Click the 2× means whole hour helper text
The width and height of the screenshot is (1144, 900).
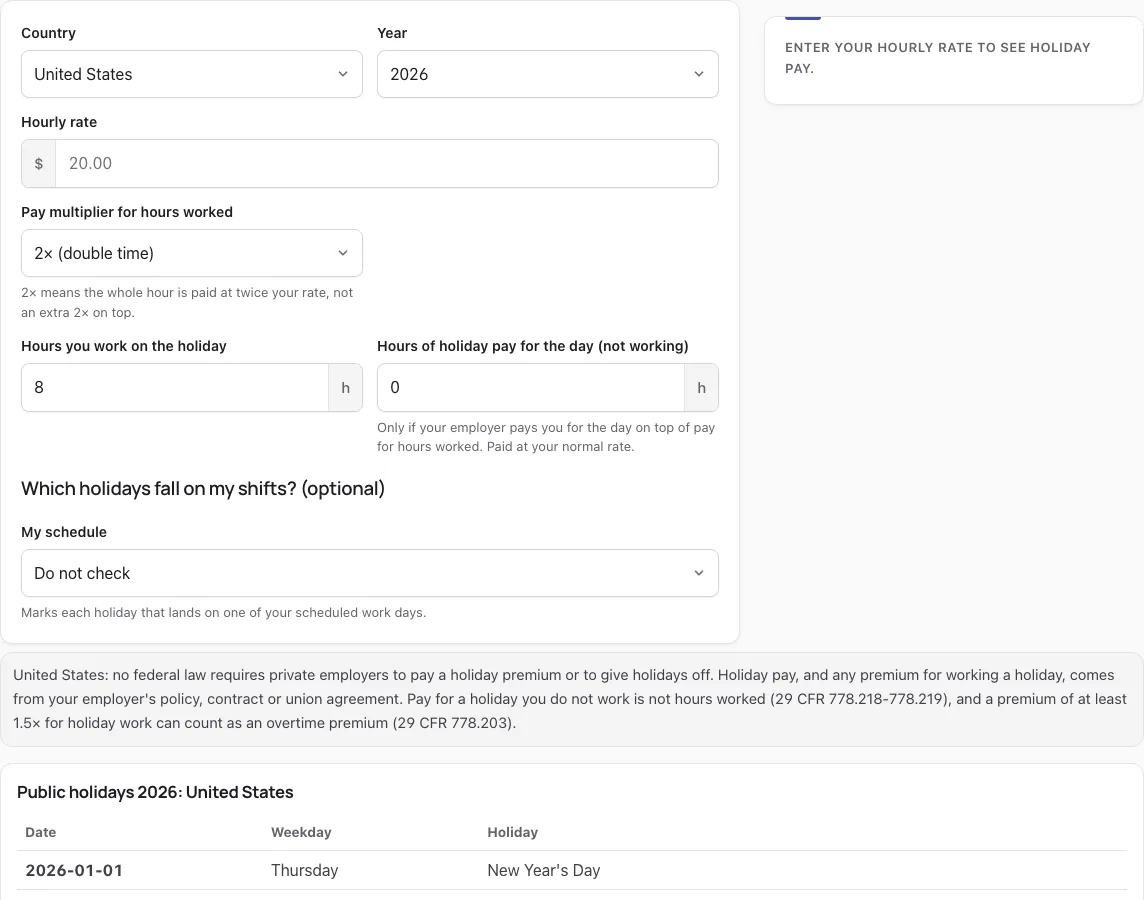(187, 303)
